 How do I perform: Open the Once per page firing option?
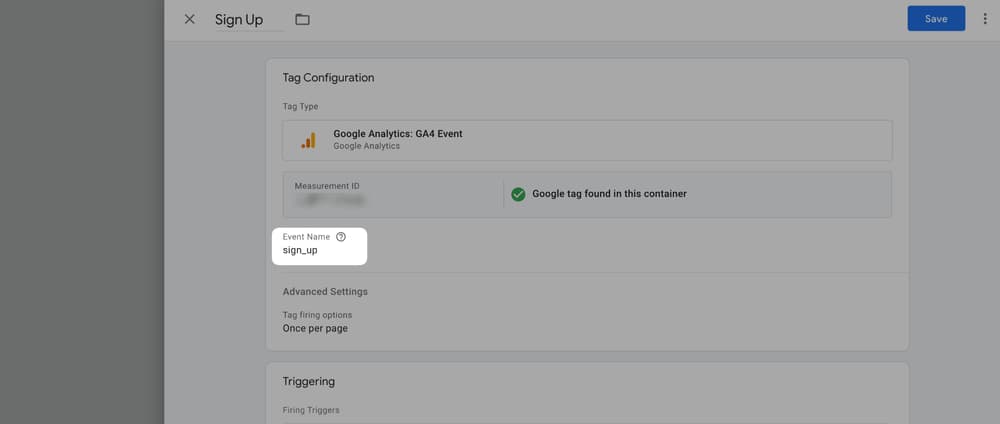(x=315, y=328)
